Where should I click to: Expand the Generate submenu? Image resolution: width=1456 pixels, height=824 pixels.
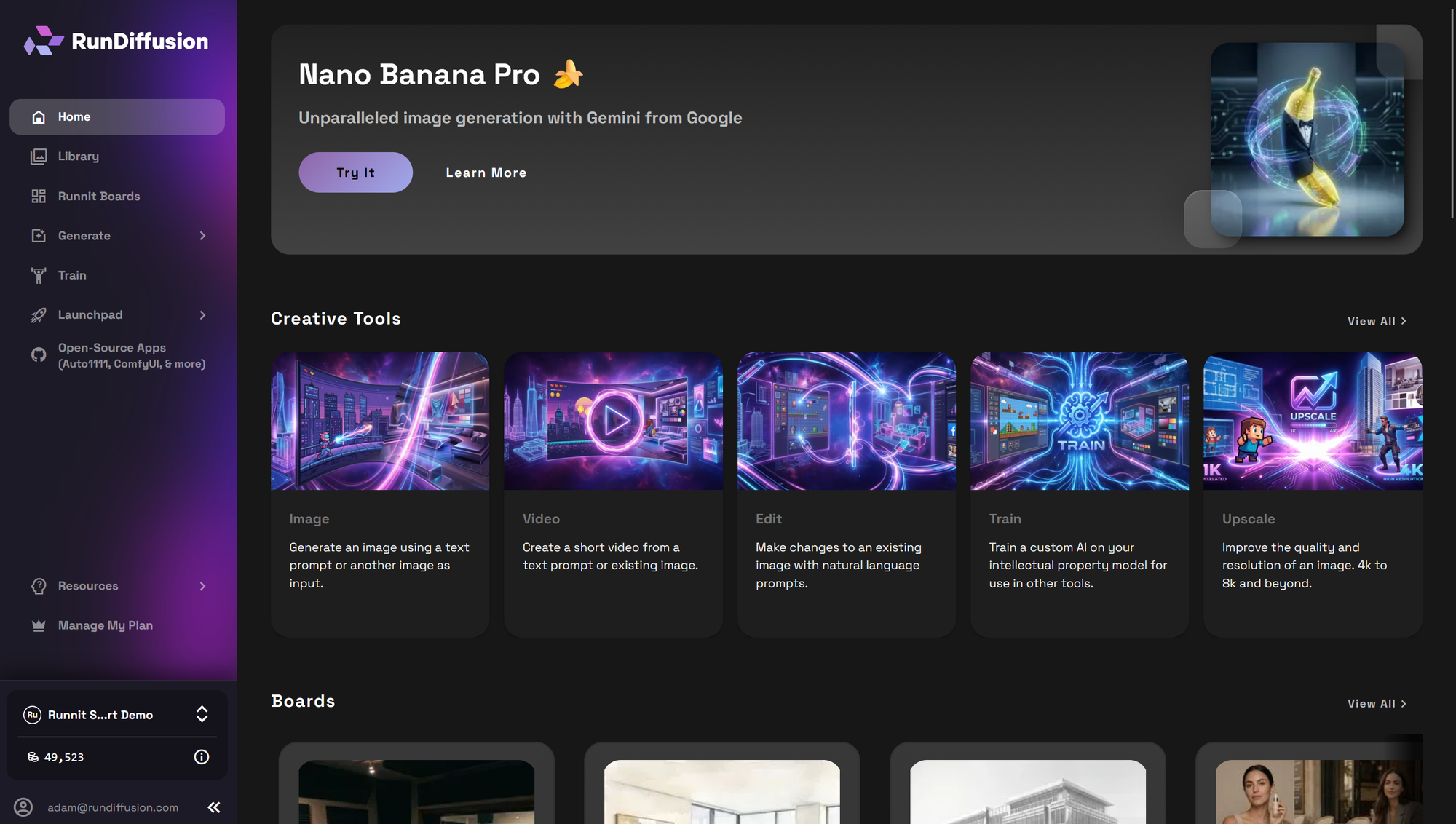click(202, 236)
